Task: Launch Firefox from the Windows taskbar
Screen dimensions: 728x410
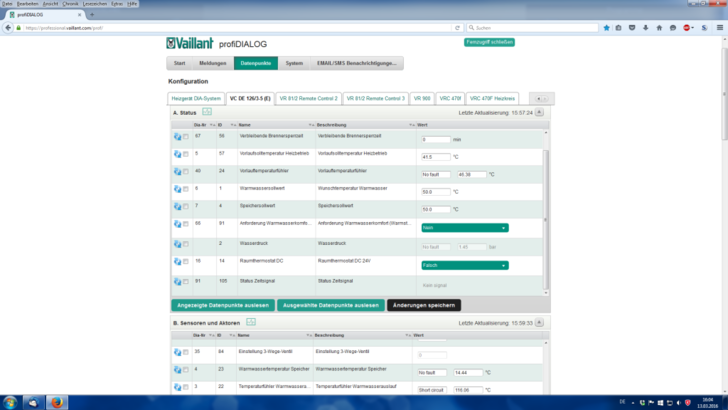Action: pyautogui.click(x=59, y=402)
